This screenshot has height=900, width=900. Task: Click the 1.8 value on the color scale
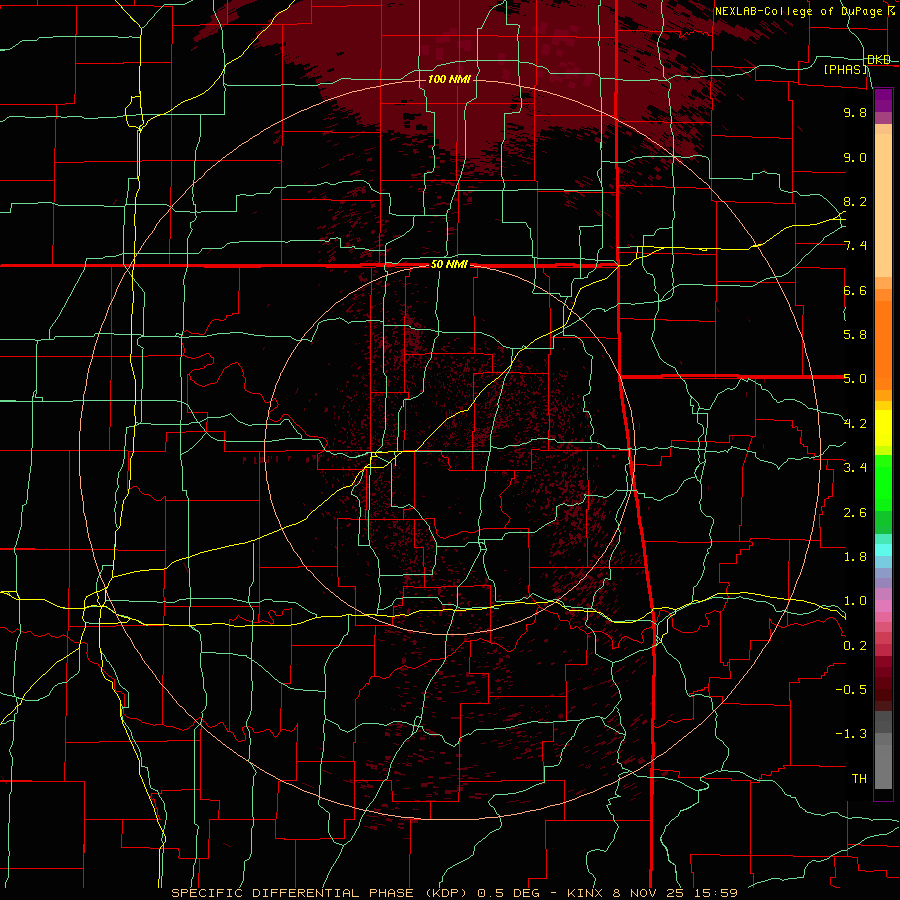855,557
